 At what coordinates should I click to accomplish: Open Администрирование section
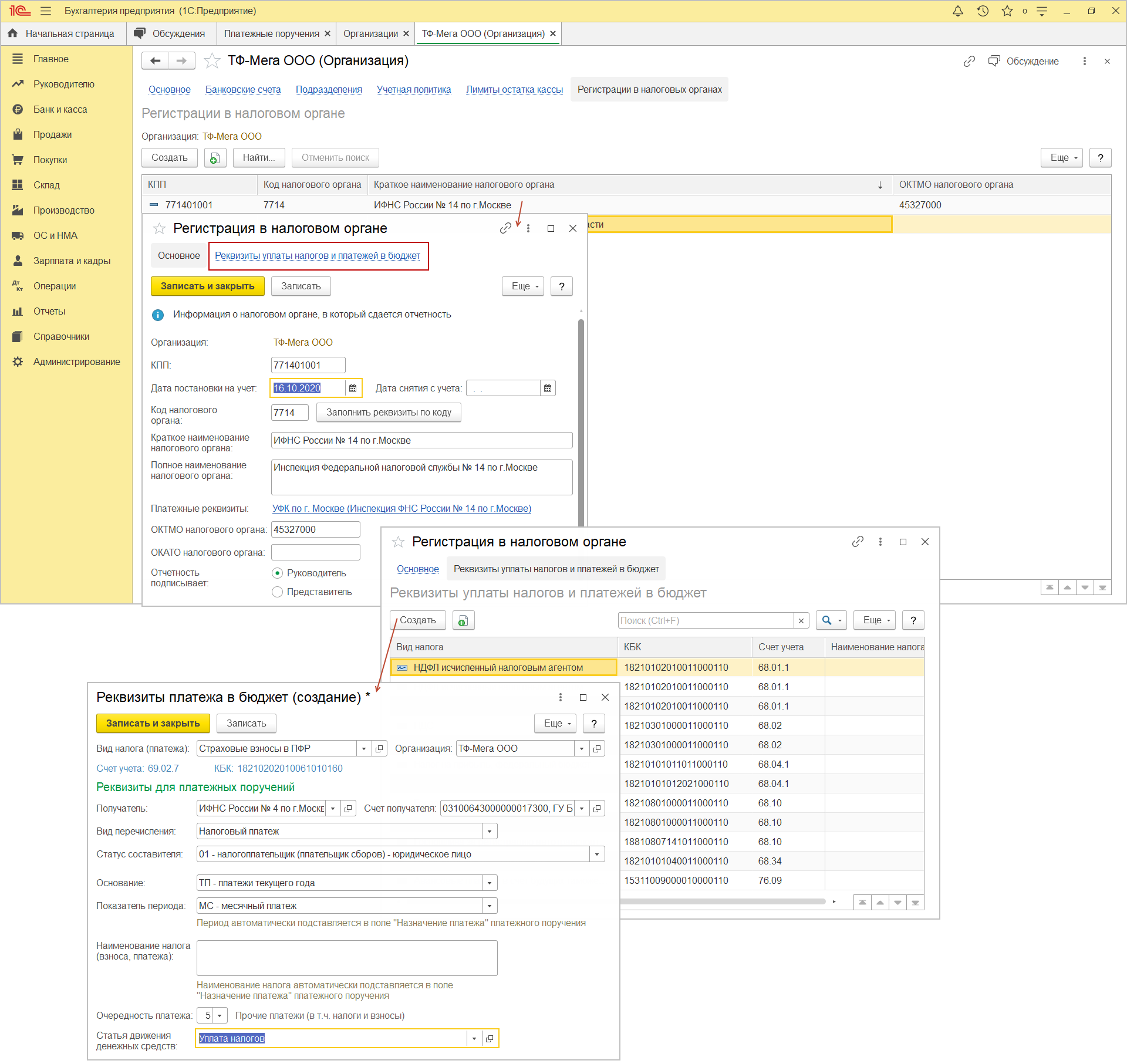tap(76, 362)
